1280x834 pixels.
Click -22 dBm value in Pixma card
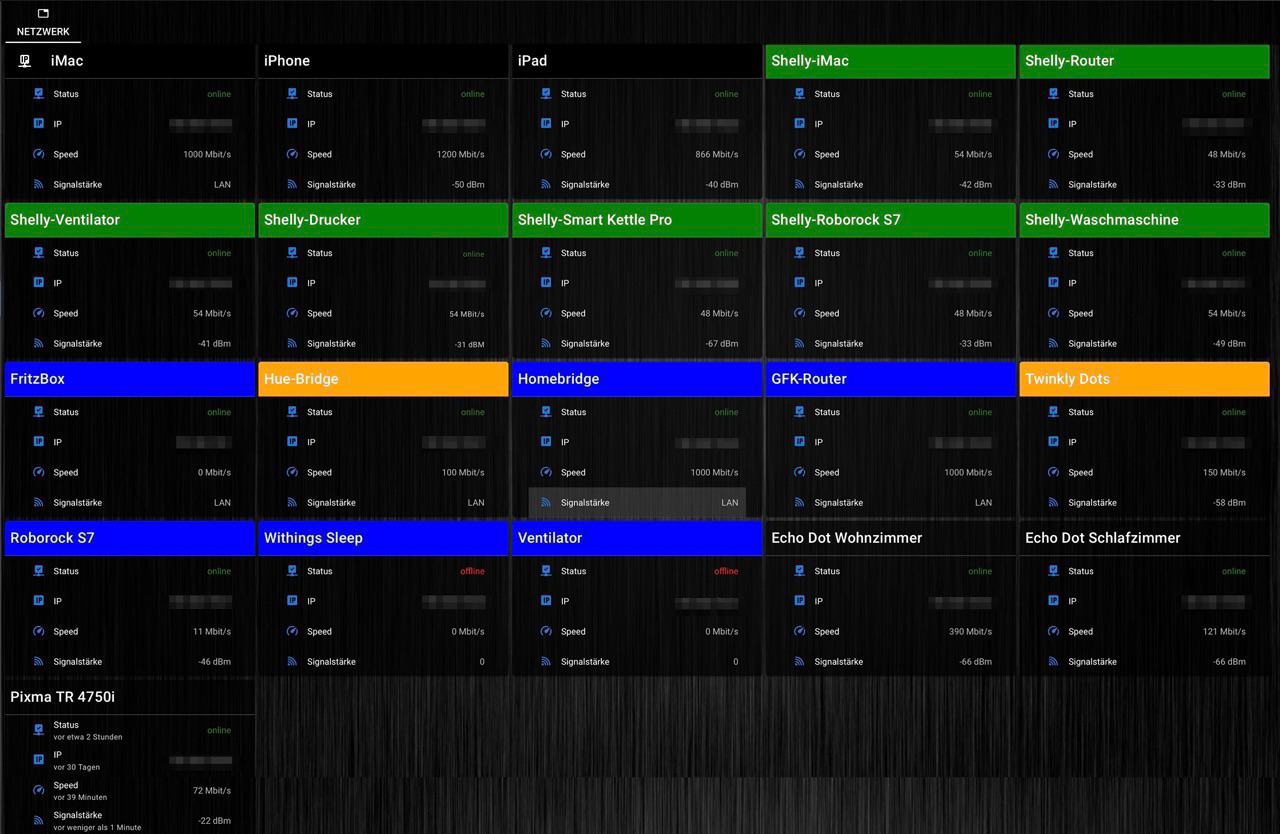pyautogui.click(x=212, y=820)
